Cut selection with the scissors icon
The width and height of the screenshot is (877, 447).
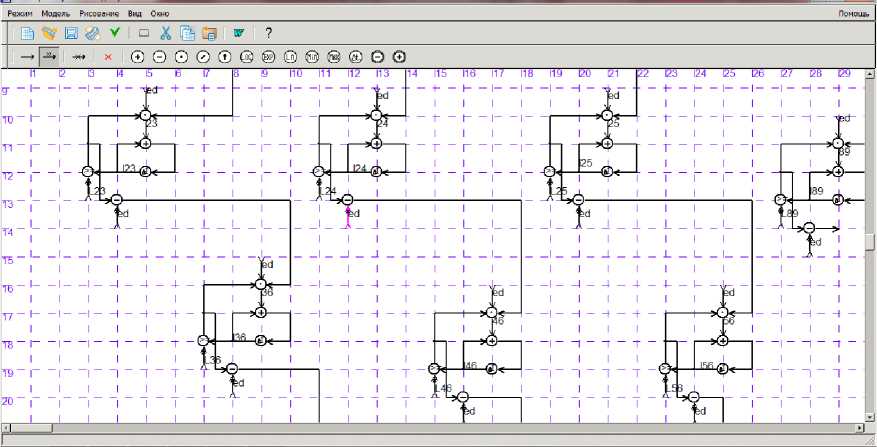pos(166,33)
